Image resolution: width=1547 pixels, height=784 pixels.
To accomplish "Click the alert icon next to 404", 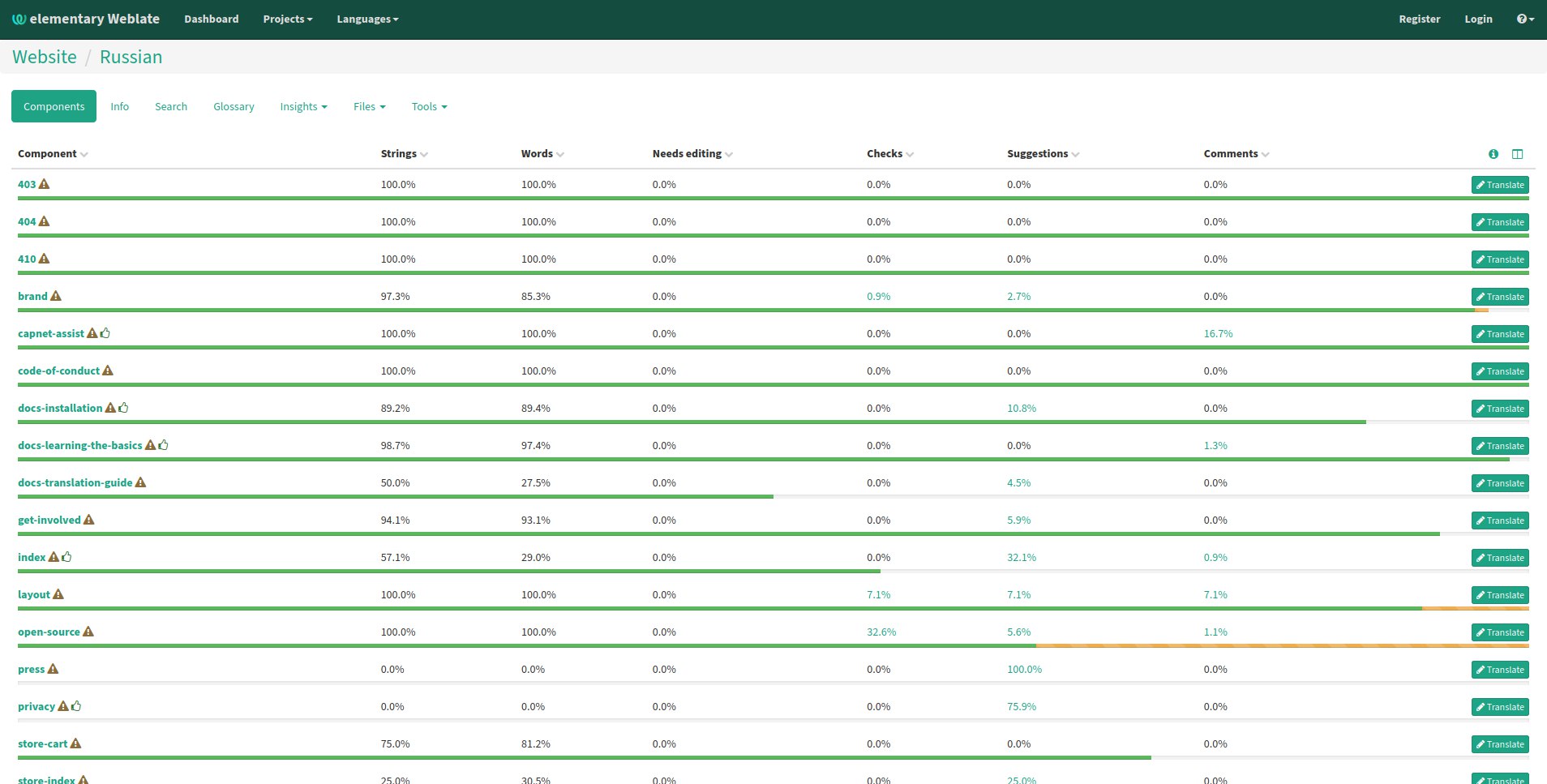I will click(x=44, y=221).
